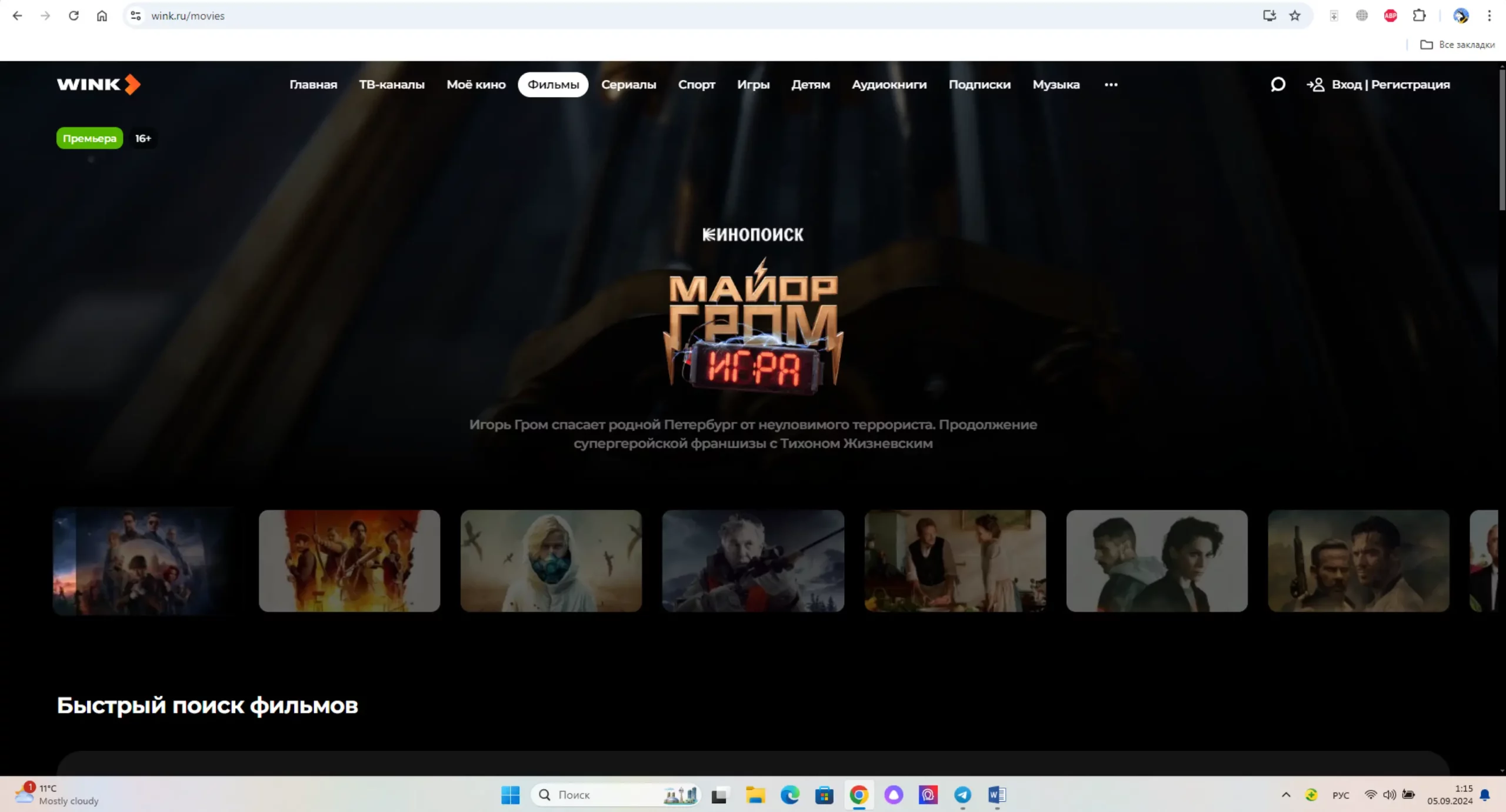Click Вход | Регистрация link

[x=1390, y=85]
